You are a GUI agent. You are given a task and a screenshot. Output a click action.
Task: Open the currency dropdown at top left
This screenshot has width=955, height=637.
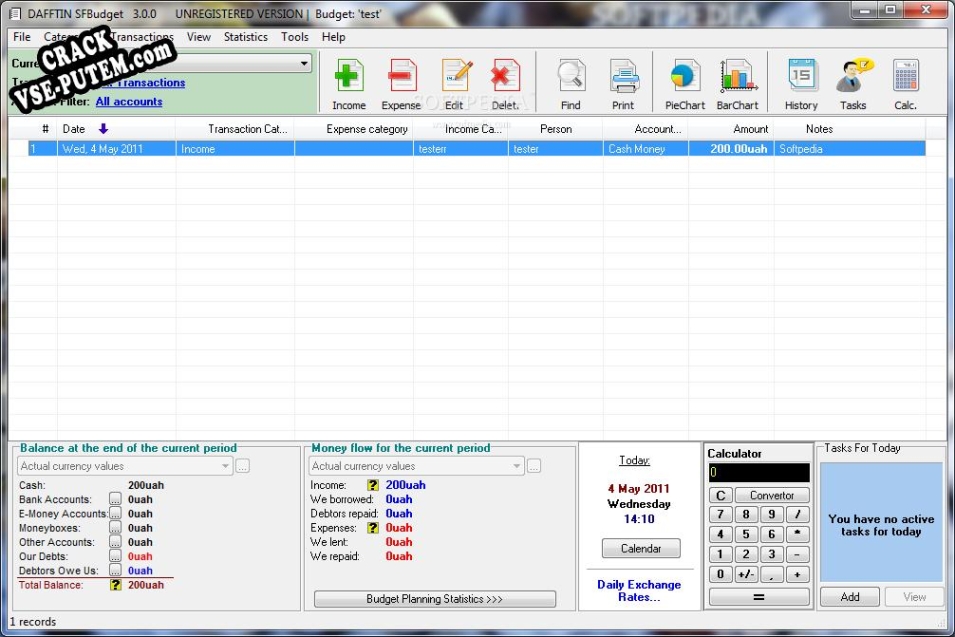click(304, 63)
